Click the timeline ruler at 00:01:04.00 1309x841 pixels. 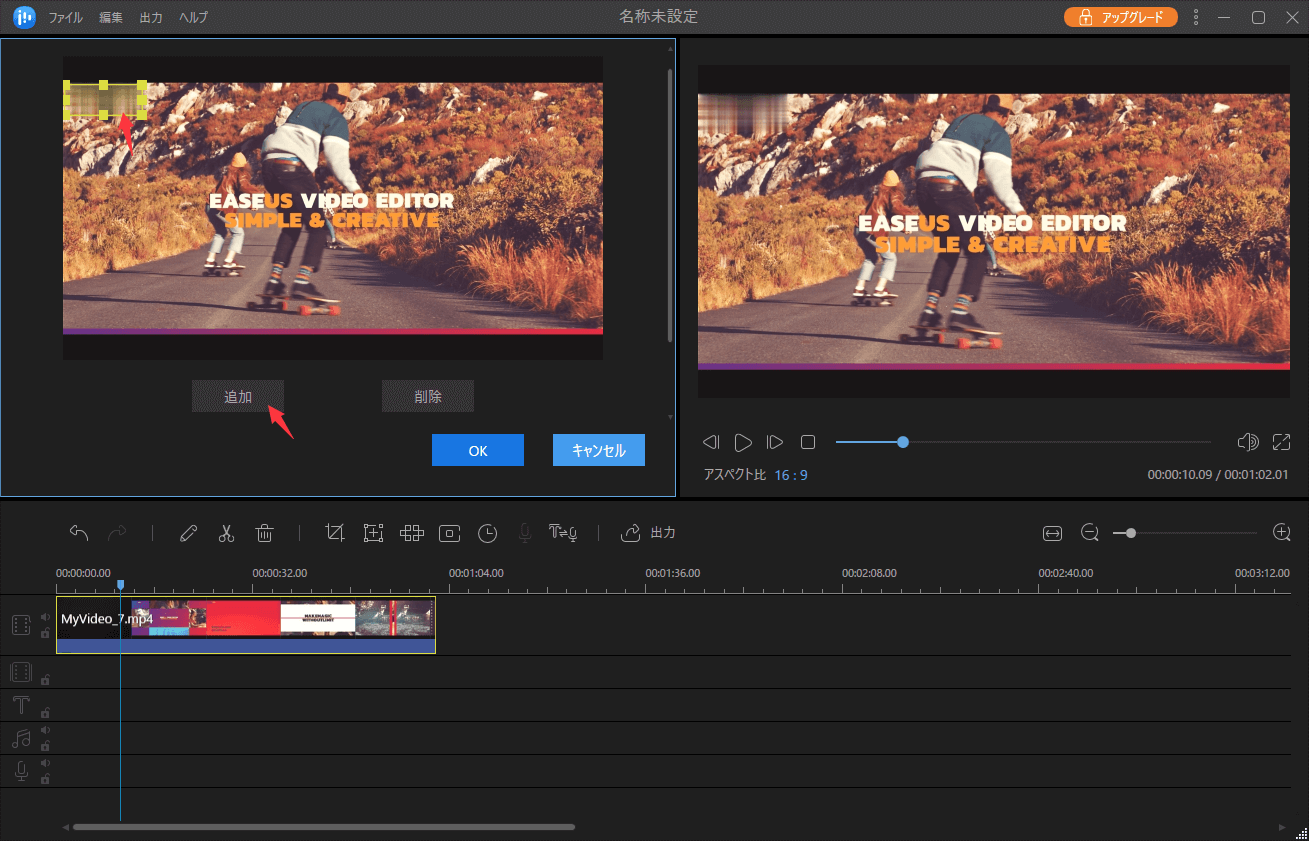pyautogui.click(x=476, y=574)
